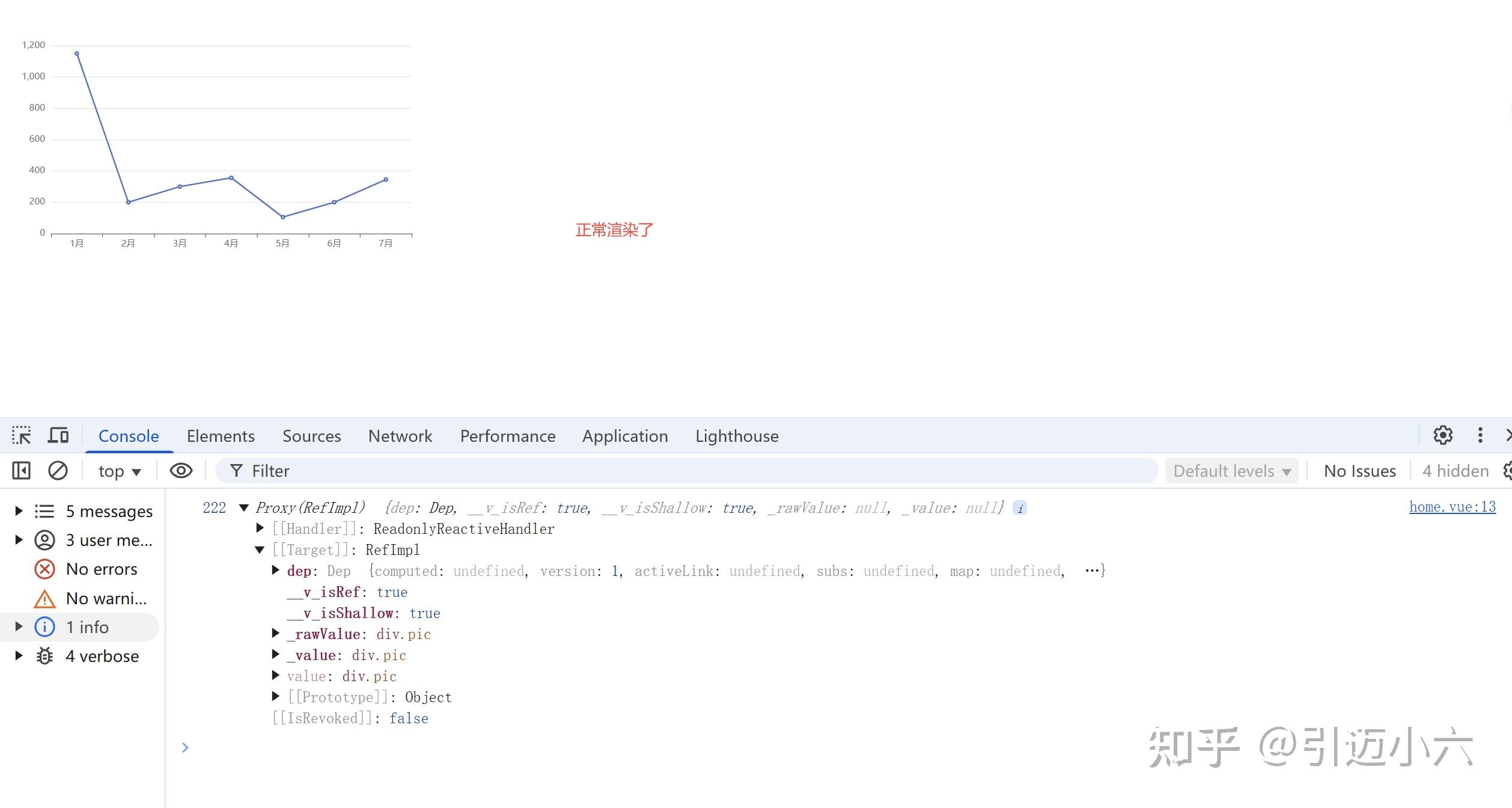This screenshot has width=1512, height=808.
Task: Collapse the [[Target]] RefImpl entry
Action: [260, 549]
